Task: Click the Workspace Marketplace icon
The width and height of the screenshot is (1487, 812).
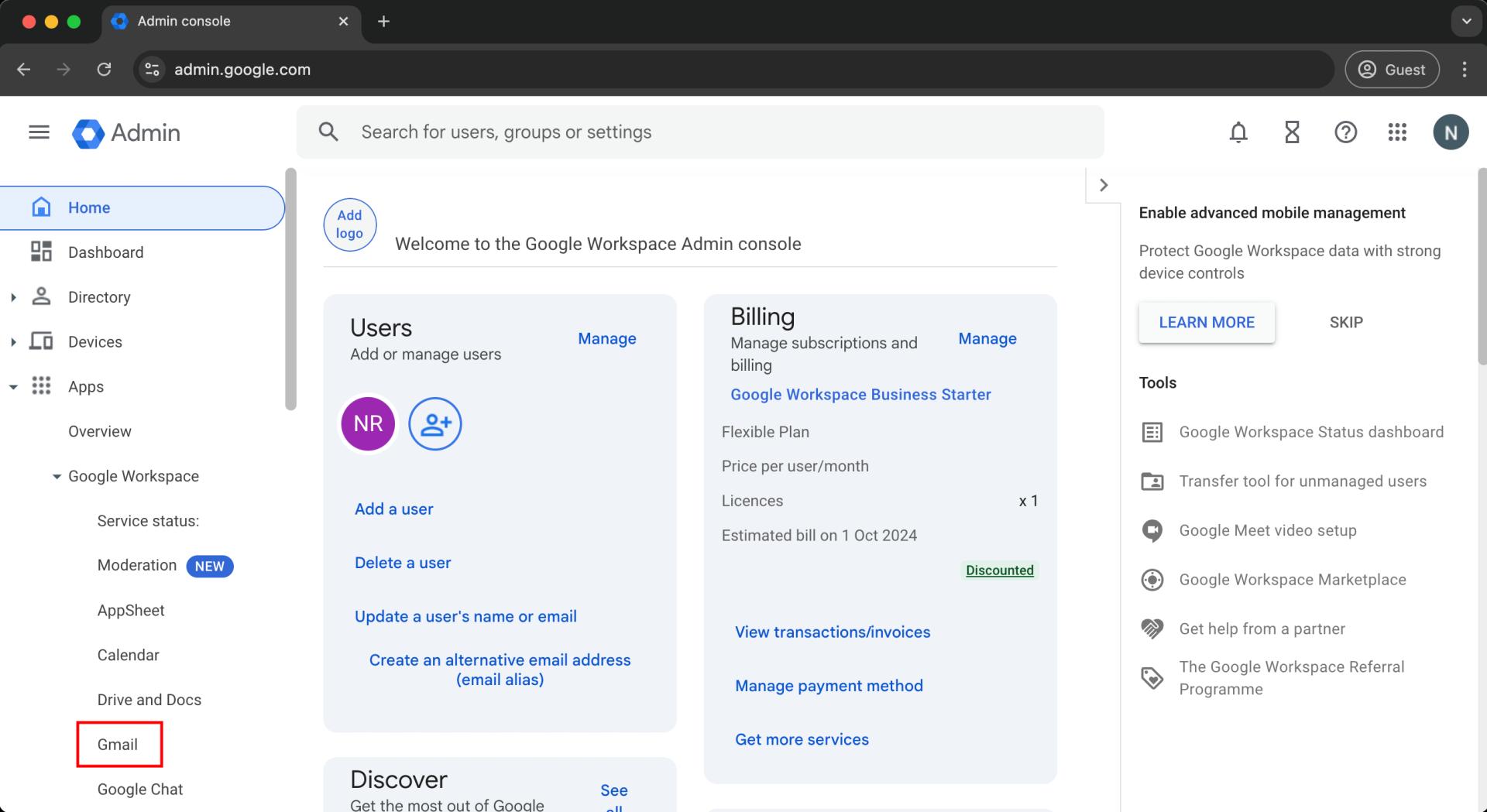Action: [x=1152, y=580]
